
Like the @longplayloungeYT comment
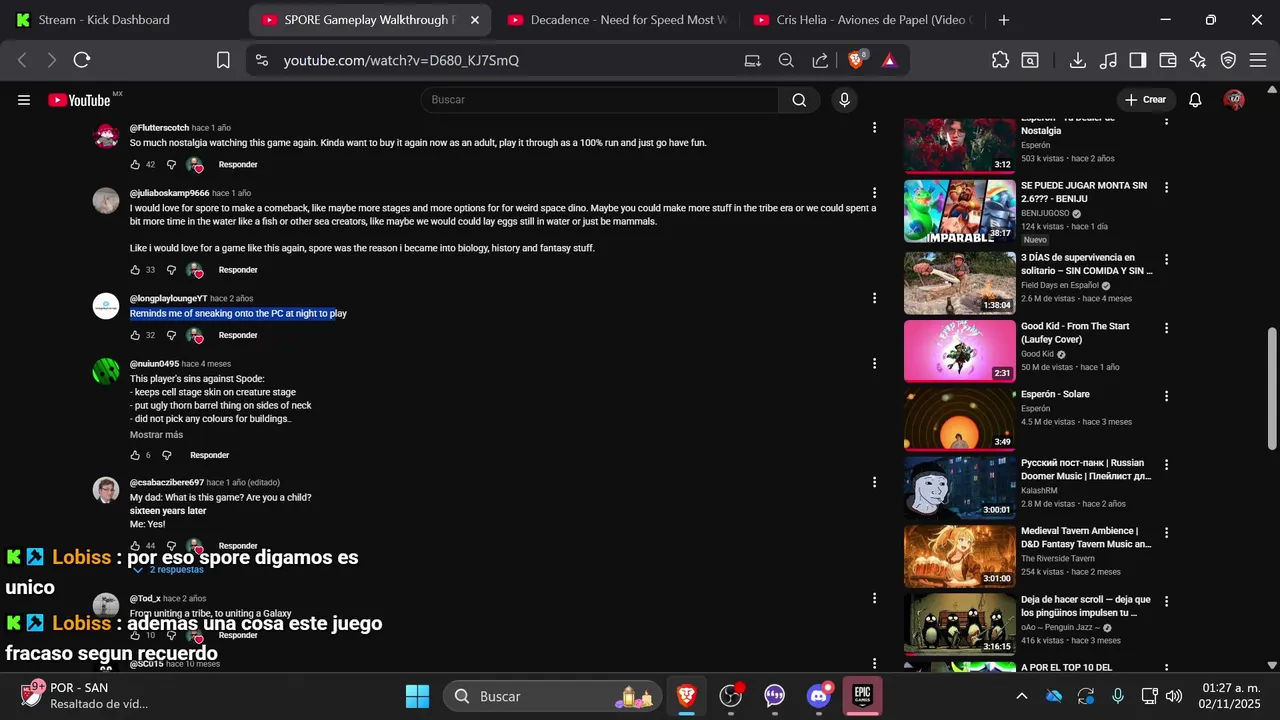135,336
